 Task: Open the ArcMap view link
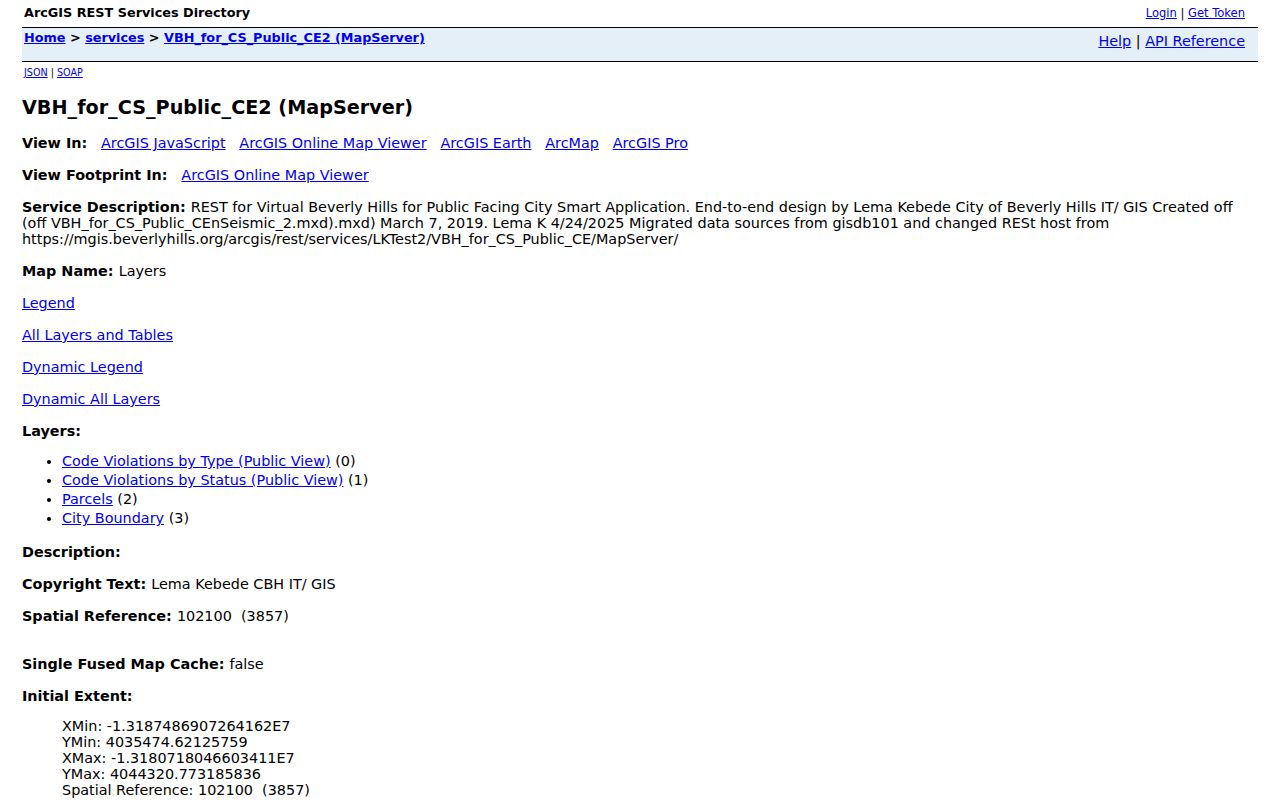(x=572, y=143)
